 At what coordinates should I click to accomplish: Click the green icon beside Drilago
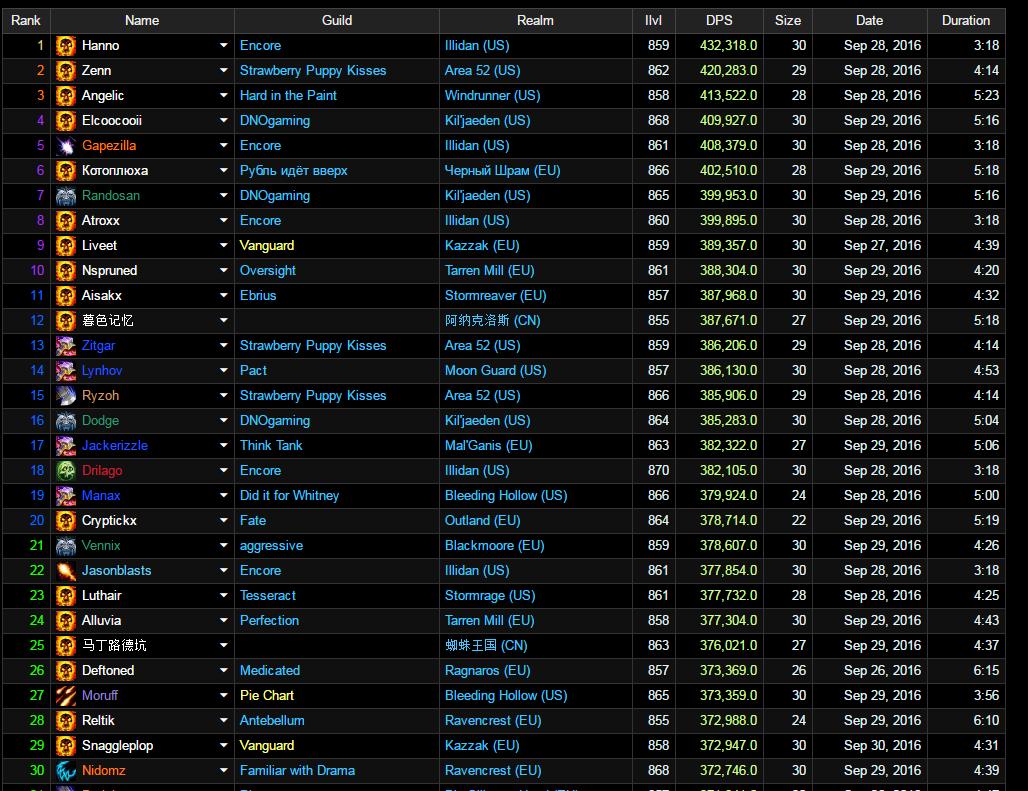point(66,471)
